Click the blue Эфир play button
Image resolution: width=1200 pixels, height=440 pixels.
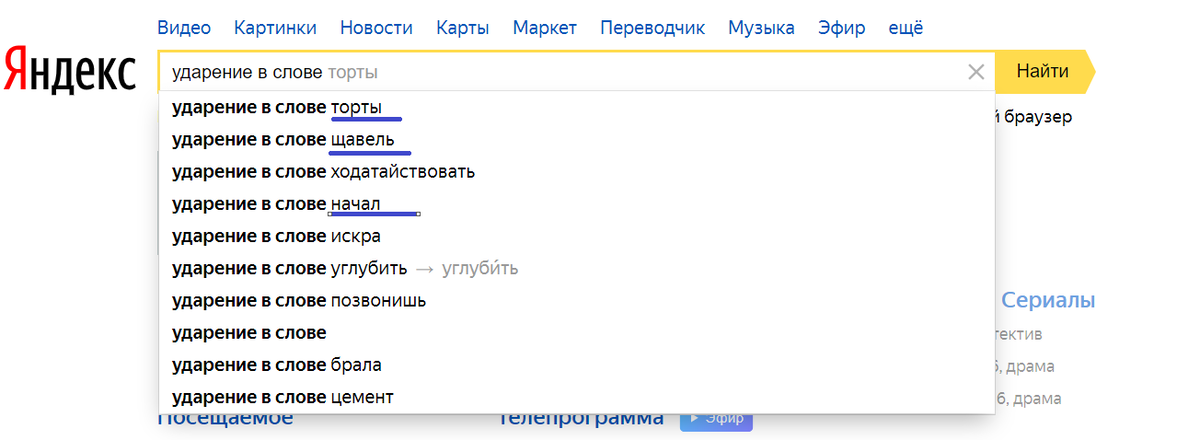tap(715, 420)
